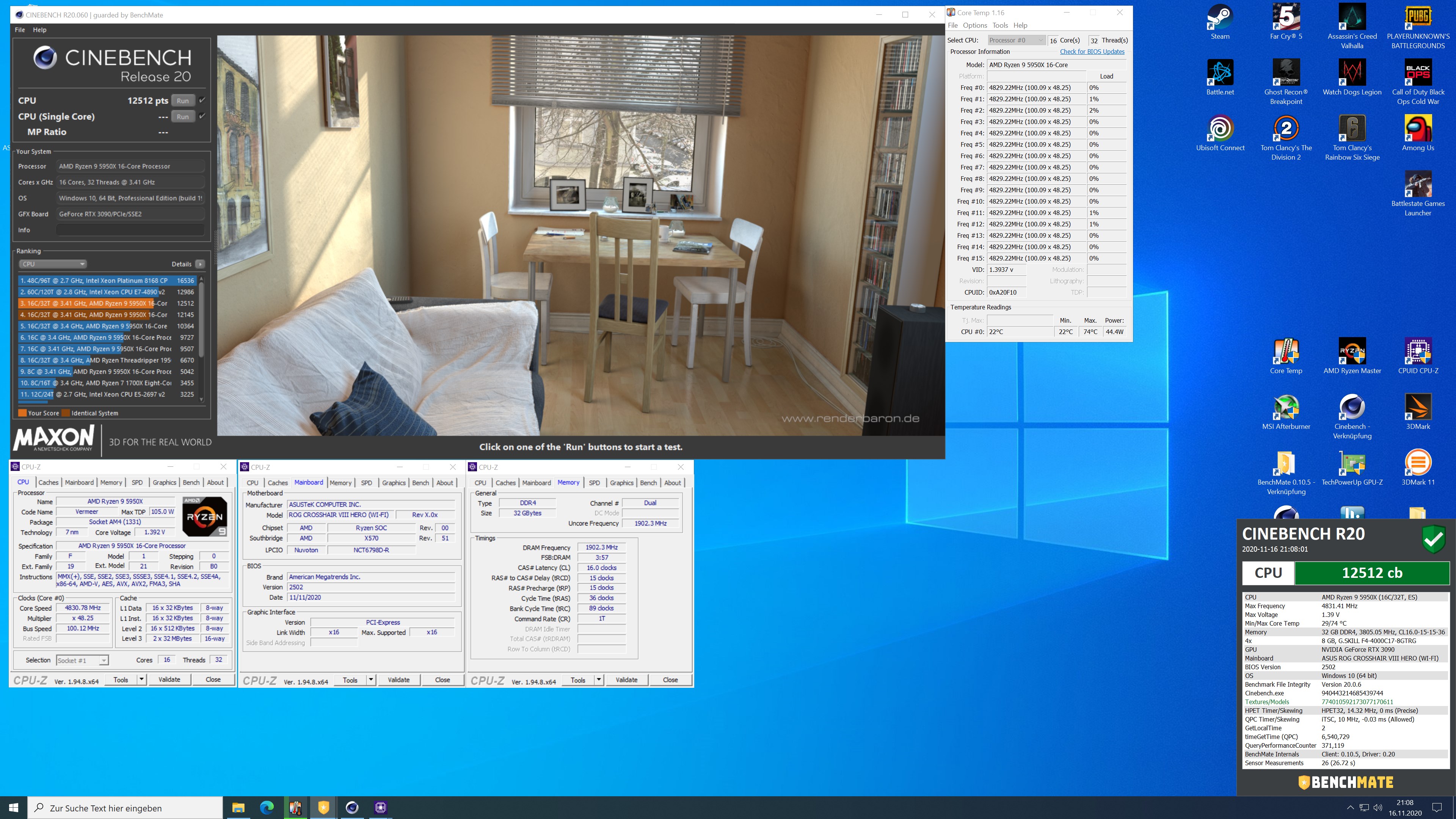Click the CPU-Z taskbar icon
This screenshot has width=1456, height=819.
(x=380, y=807)
